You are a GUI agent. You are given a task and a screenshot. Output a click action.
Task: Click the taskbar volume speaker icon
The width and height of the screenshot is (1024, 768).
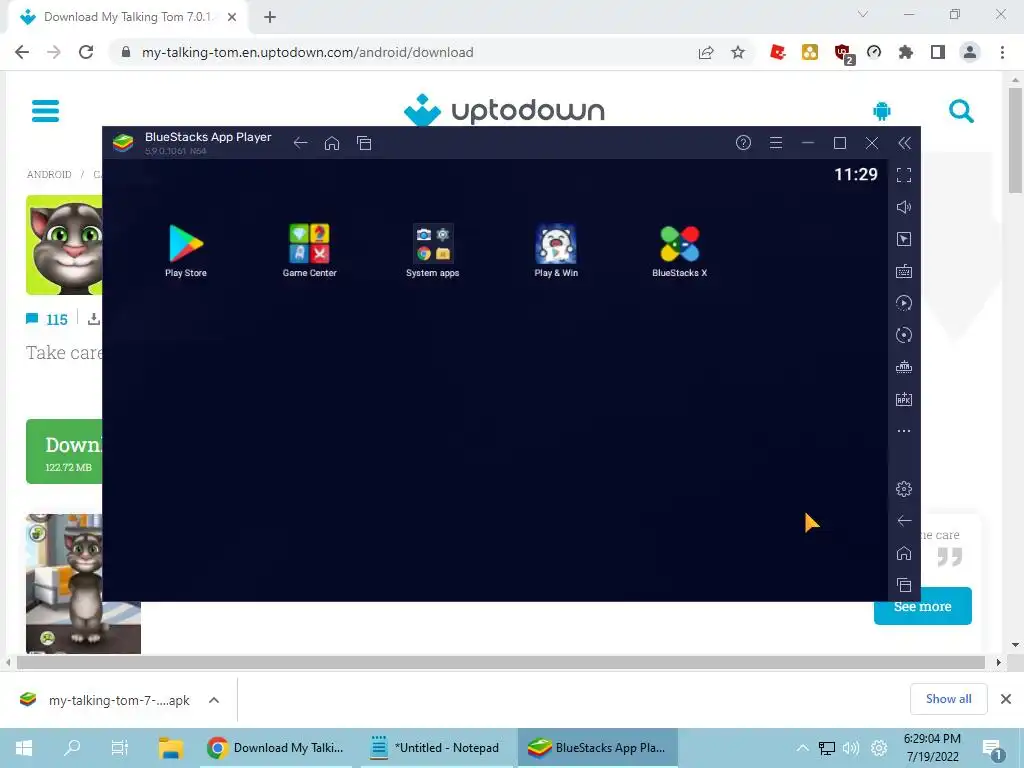(850, 748)
